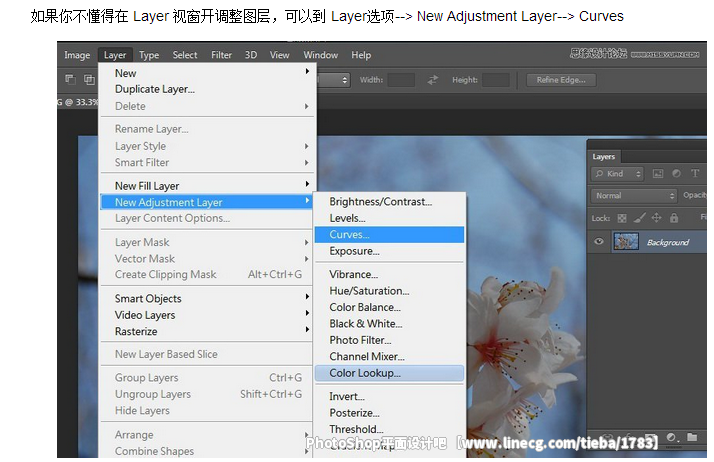Image resolution: width=714 pixels, height=462 pixels.
Task: Open the Help menu
Action: [x=361, y=55]
